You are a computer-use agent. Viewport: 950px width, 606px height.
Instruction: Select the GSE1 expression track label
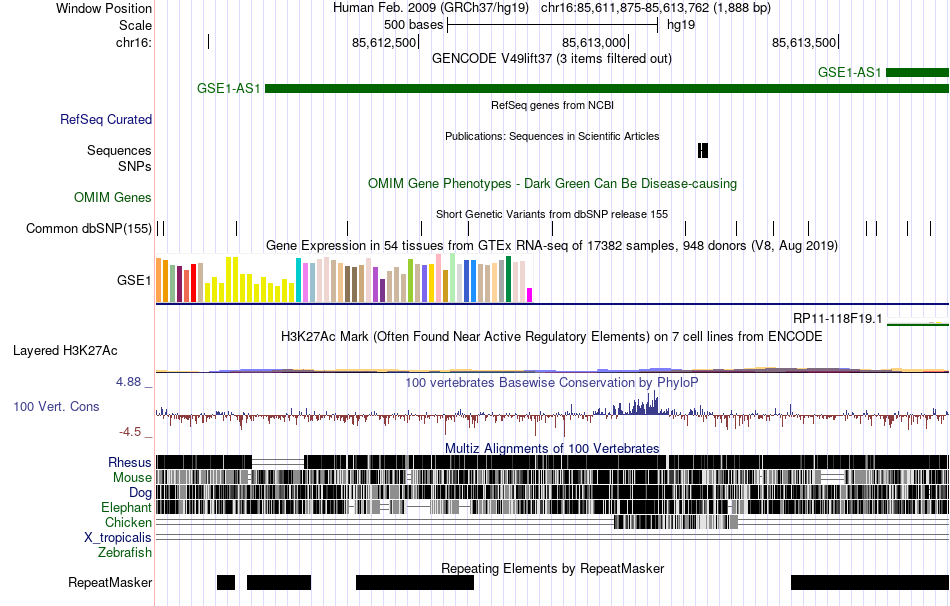pyautogui.click(x=134, y=280)
